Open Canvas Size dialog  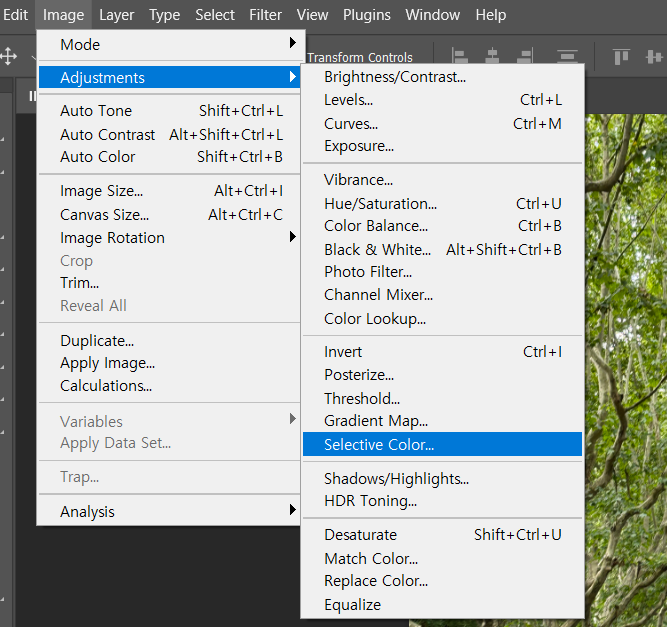pyautogui.click(x=169, y=214)
